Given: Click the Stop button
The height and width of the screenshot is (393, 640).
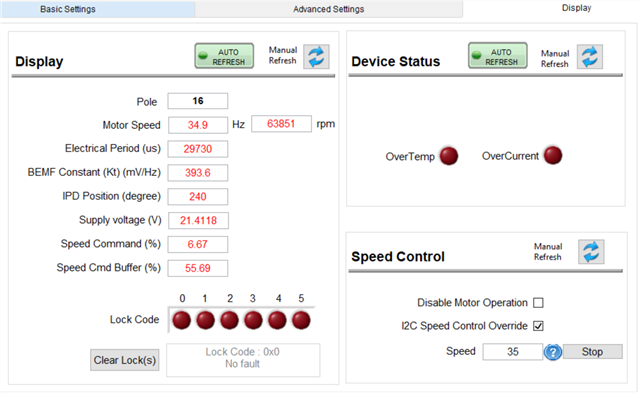Looking at the screenshot, I should click(593, 352).
